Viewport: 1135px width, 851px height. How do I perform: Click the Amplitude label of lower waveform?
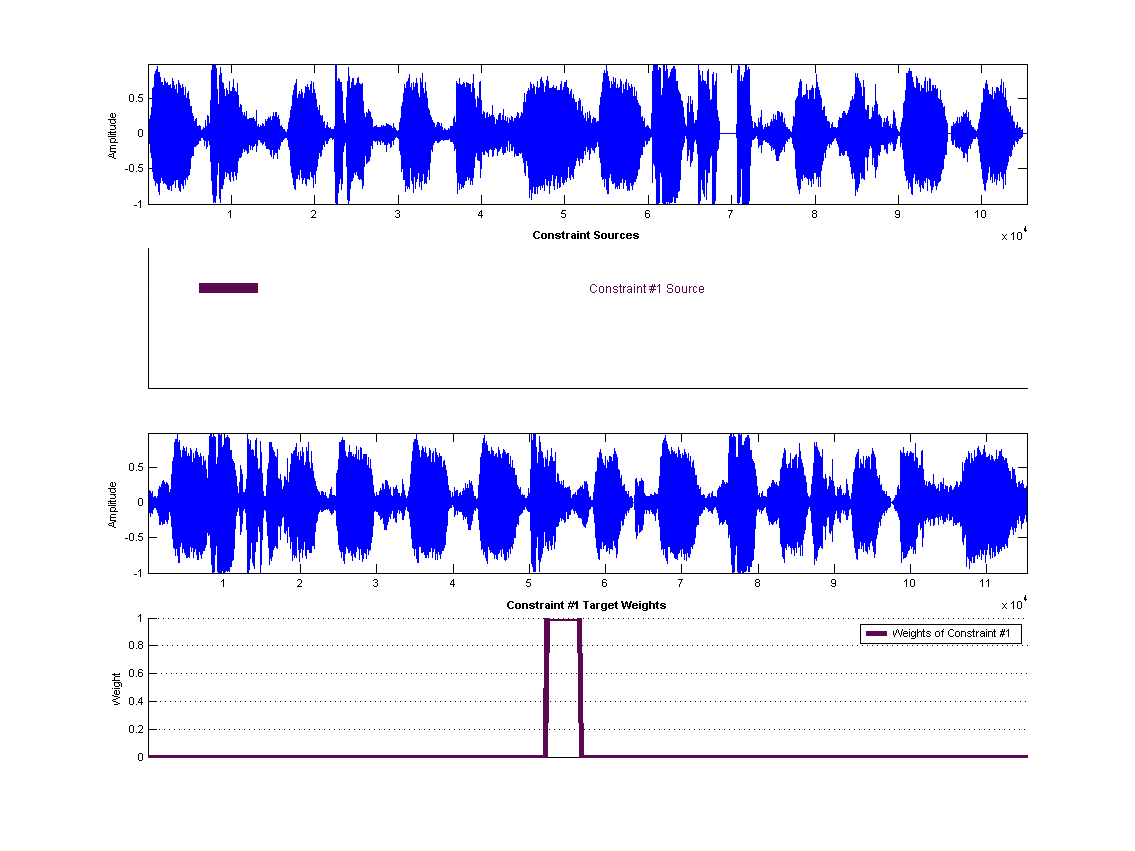[113, 504]
